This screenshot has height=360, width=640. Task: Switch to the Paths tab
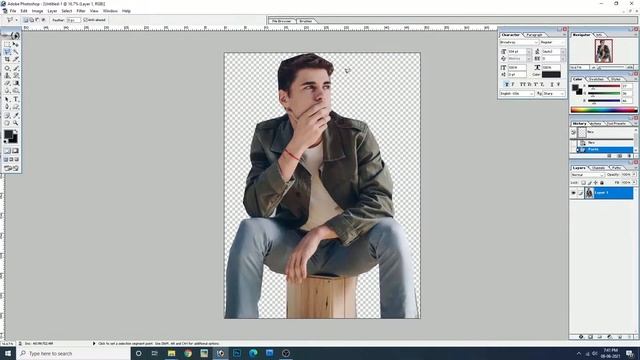click(617, 168)
